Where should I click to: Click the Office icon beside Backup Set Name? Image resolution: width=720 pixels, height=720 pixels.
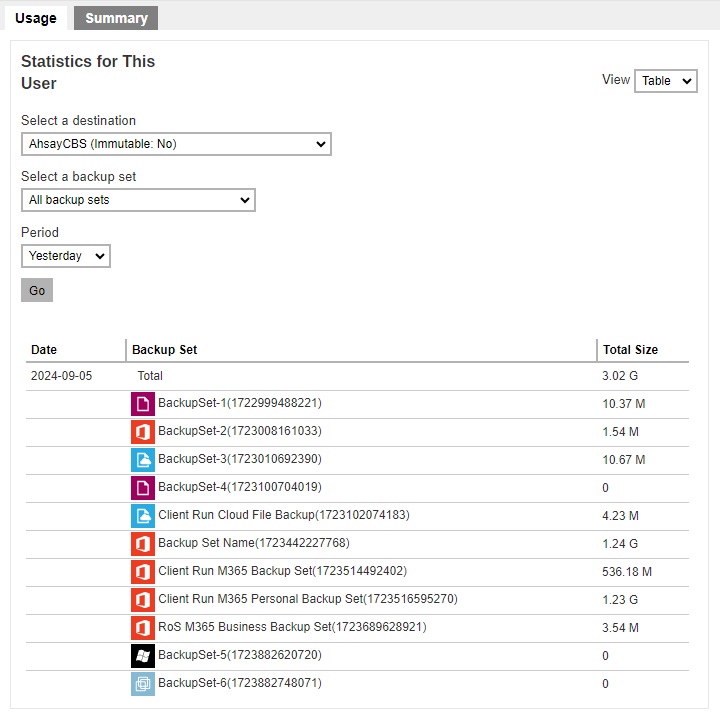[x=143, y=544]
